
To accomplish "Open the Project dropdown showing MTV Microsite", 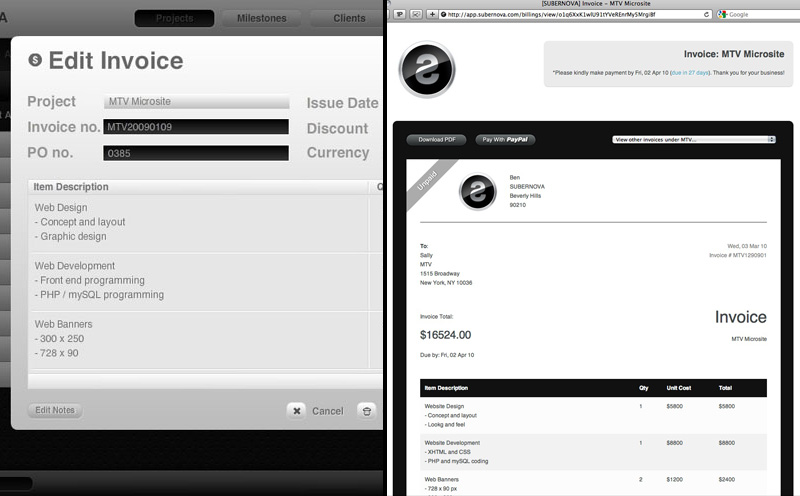I will coord(196,102).
